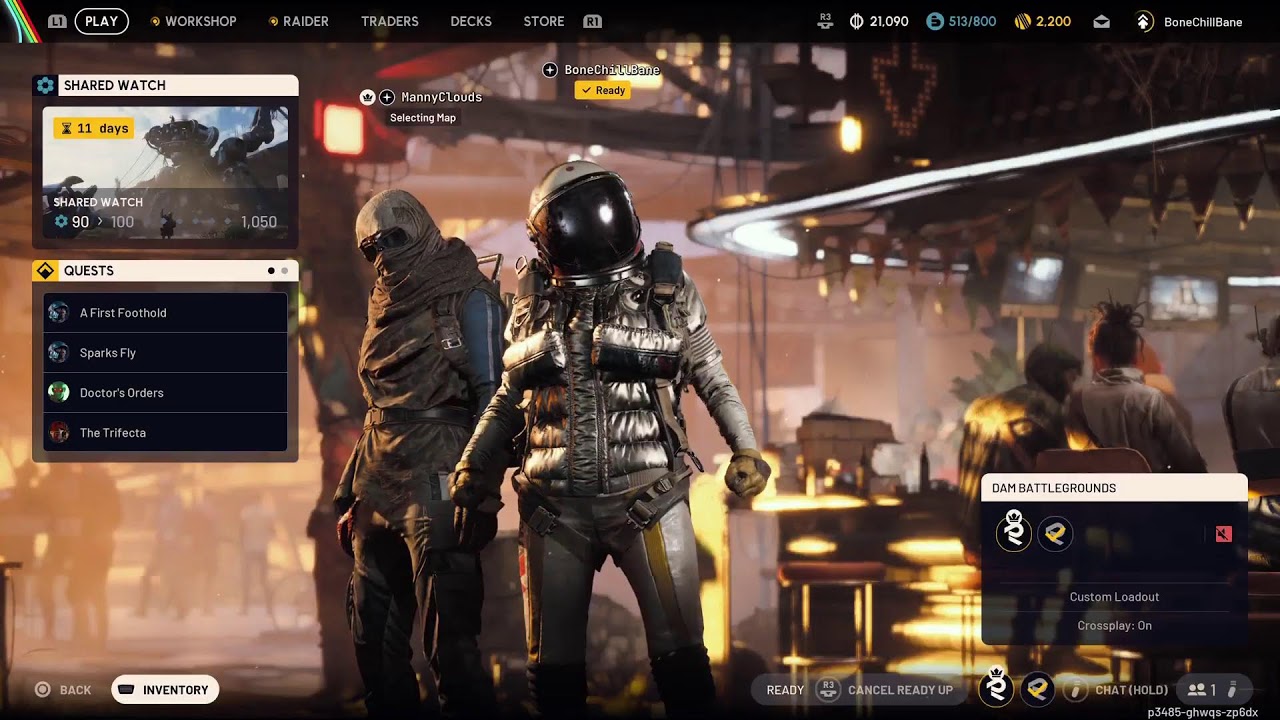Open the INVENTORY button
The image size is (1280, 720).
point(165,689)
